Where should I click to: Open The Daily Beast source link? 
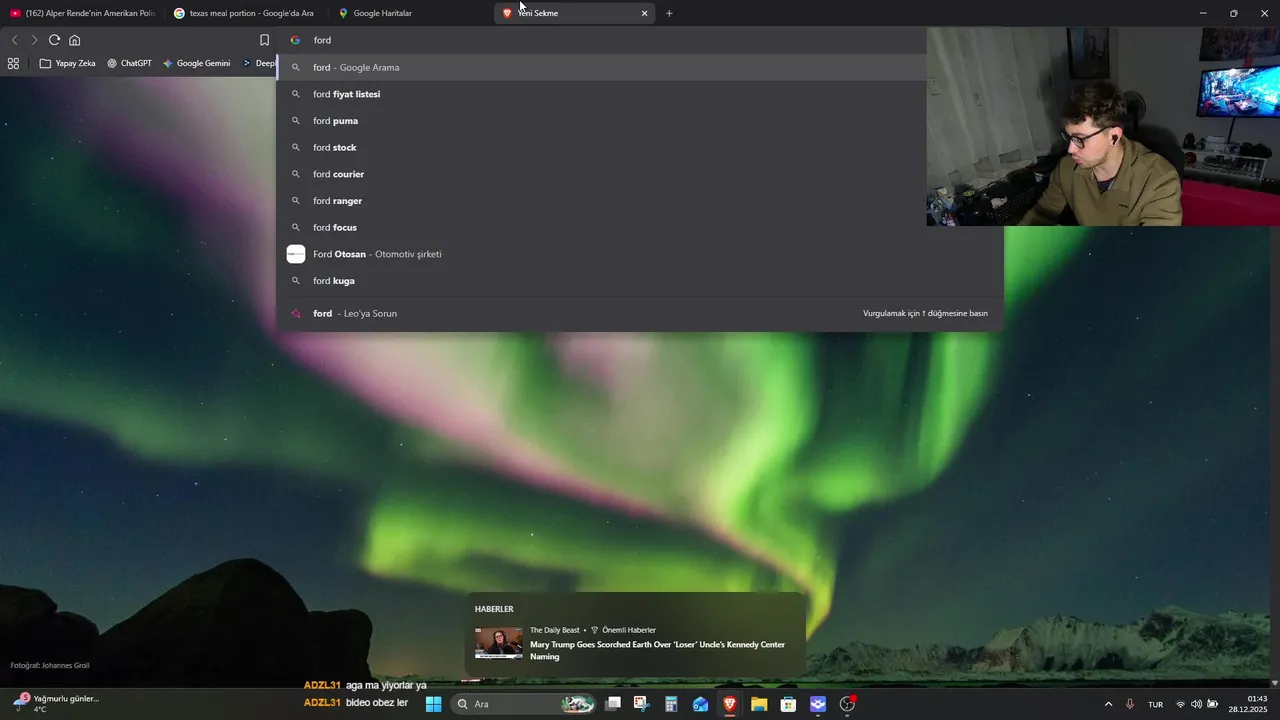pyautogui.click(x=554, y=630)
